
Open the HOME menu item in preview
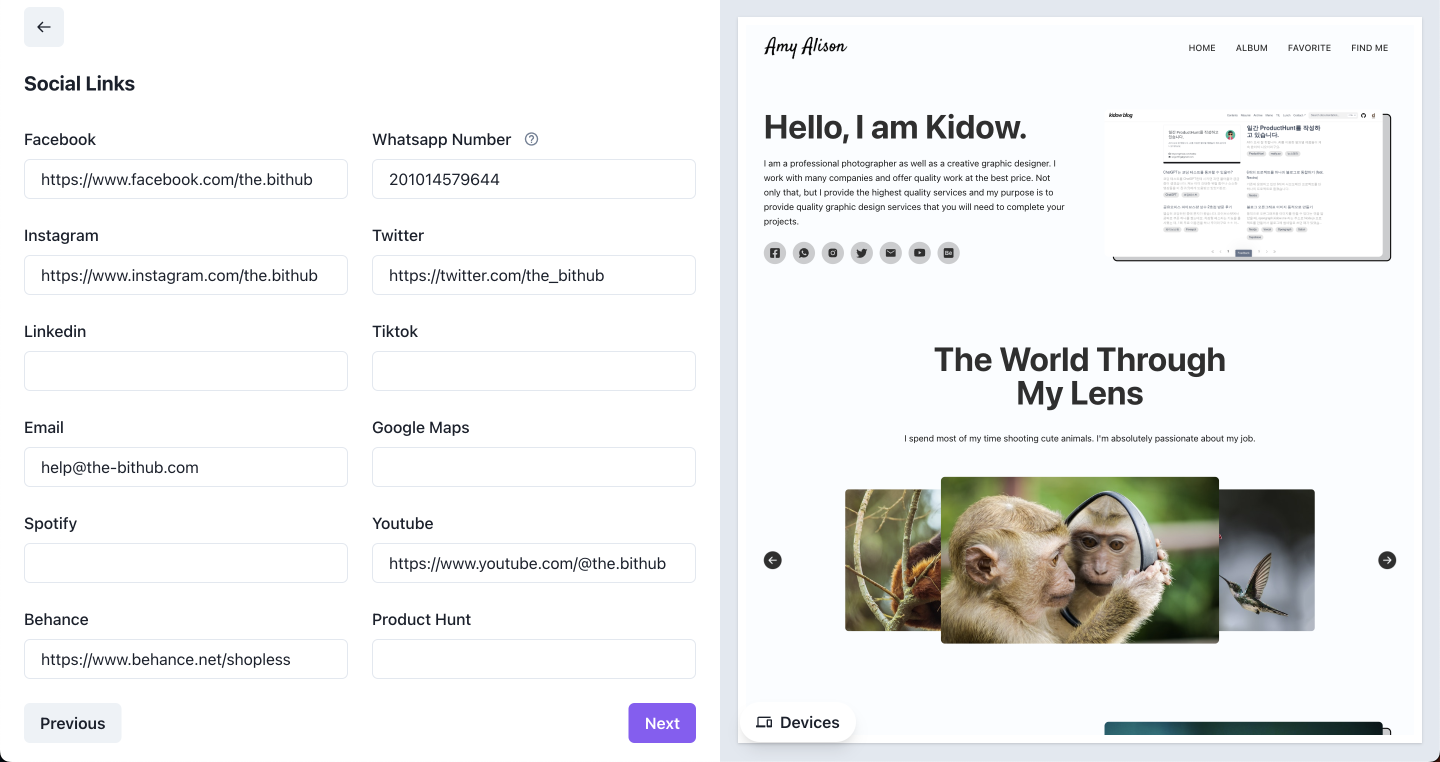click(1201, 48)
